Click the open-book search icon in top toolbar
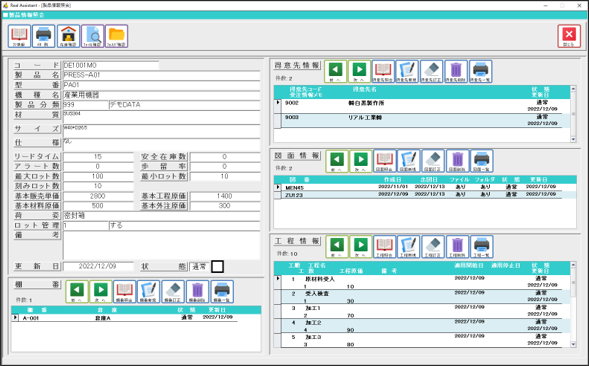Viewport: 589px width, 366px height. (x=19, y=36)
